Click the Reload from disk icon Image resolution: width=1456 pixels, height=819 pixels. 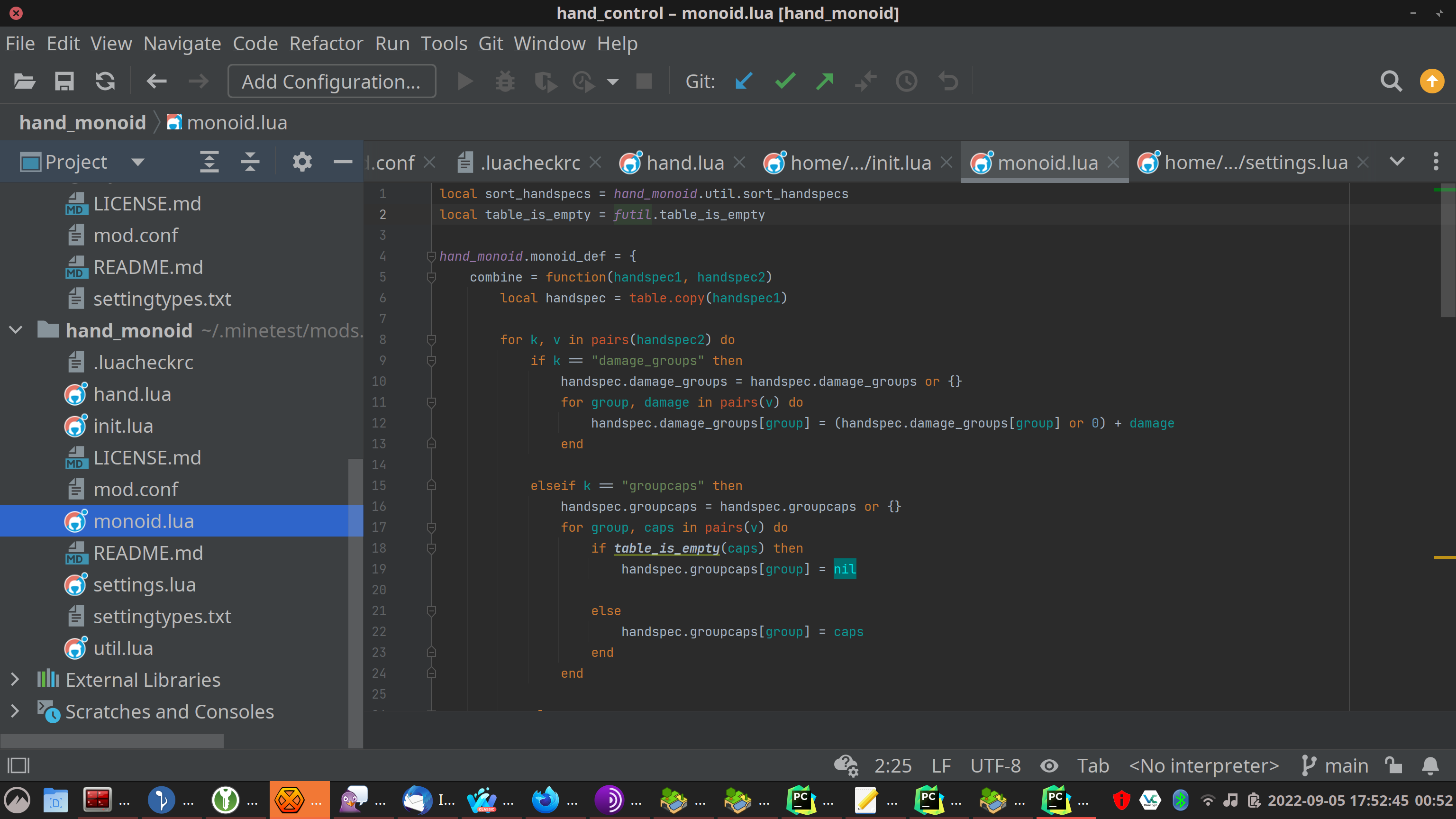click(105, 82)
